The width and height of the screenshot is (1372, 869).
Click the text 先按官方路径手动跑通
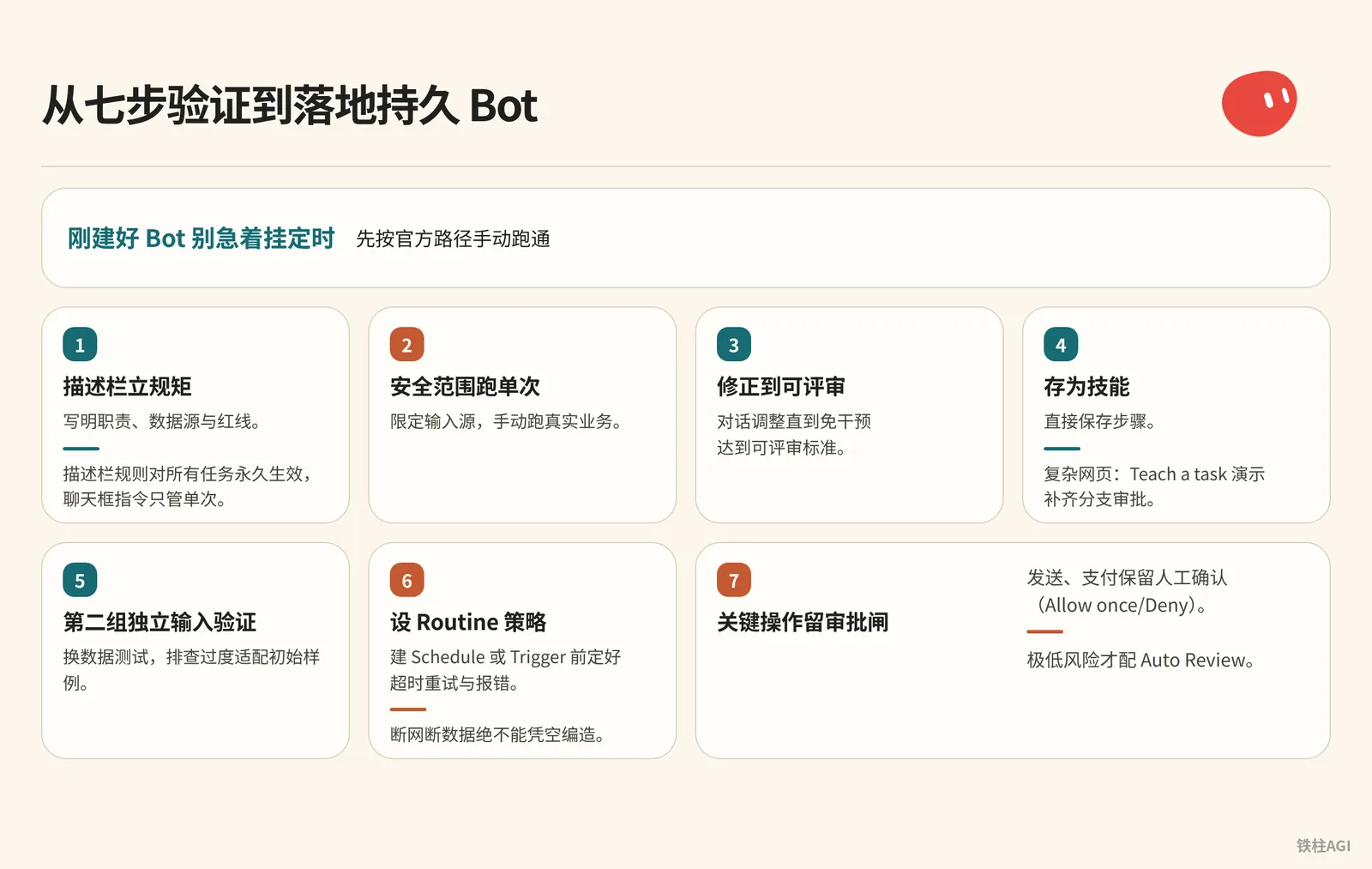point(453,238)
